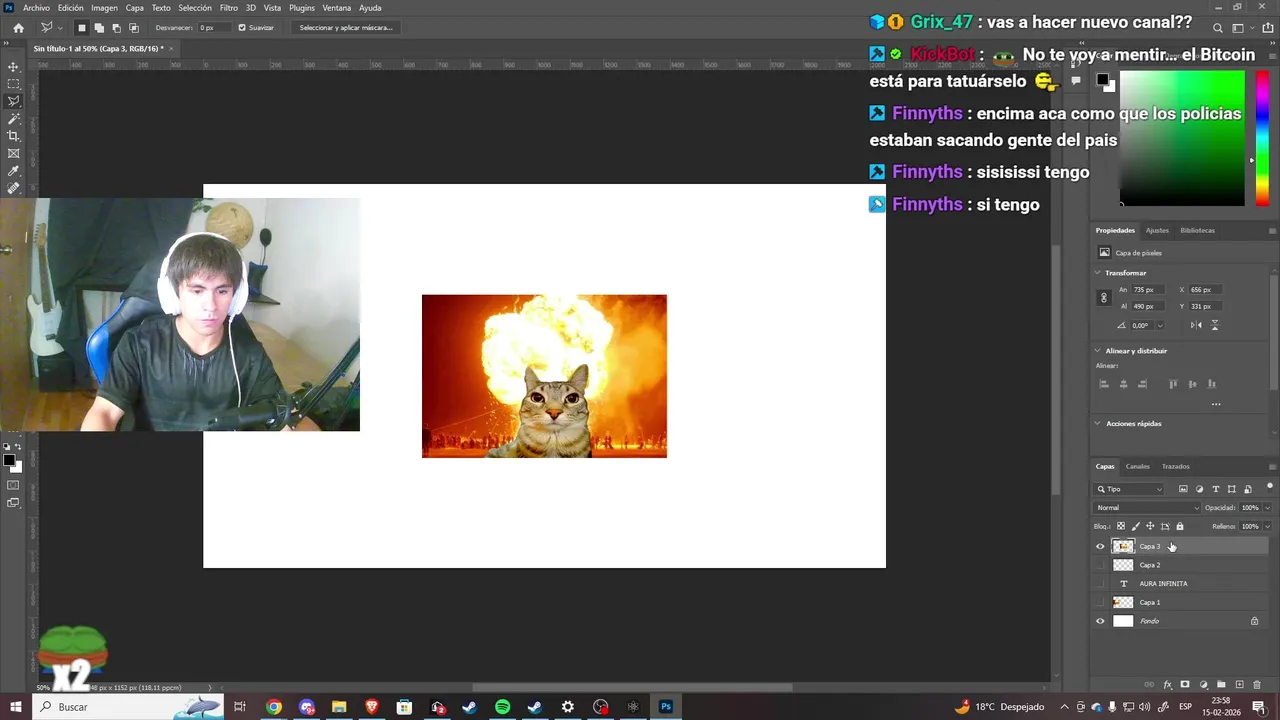
Task: Select the Rectangular Marquee tool
Action: [13, 84]
